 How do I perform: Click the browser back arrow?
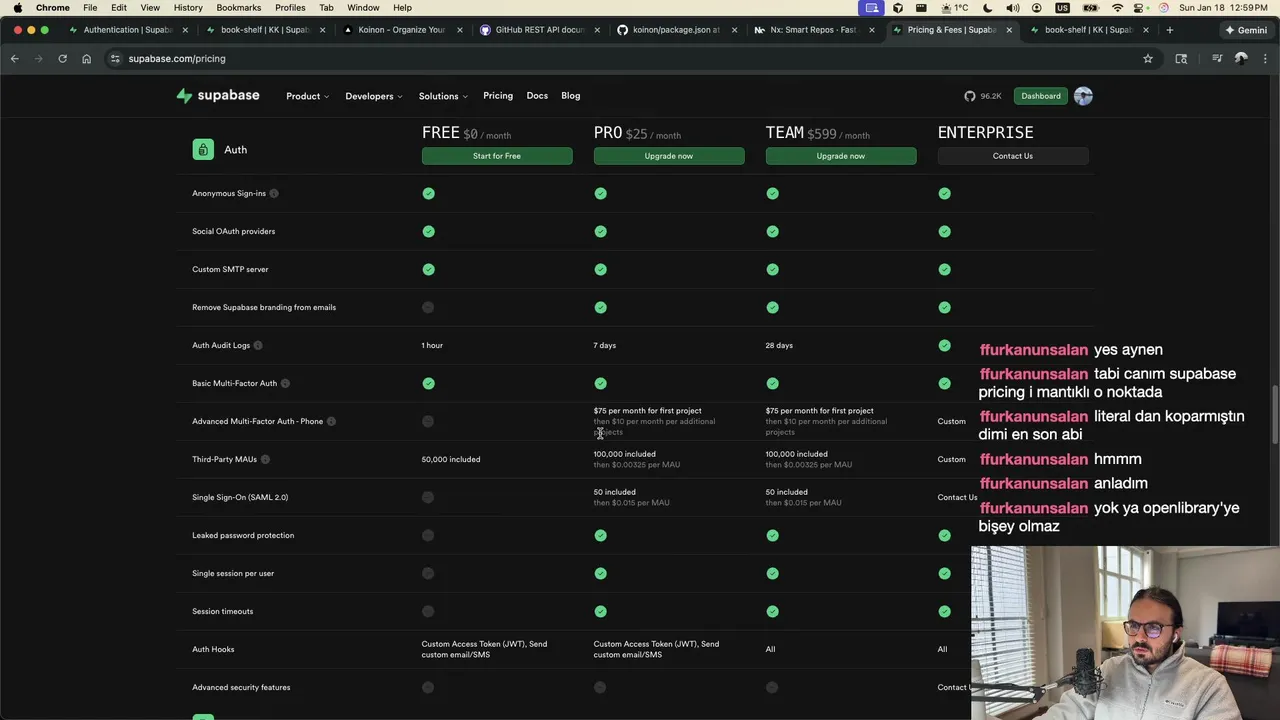(x=15, y=59)
